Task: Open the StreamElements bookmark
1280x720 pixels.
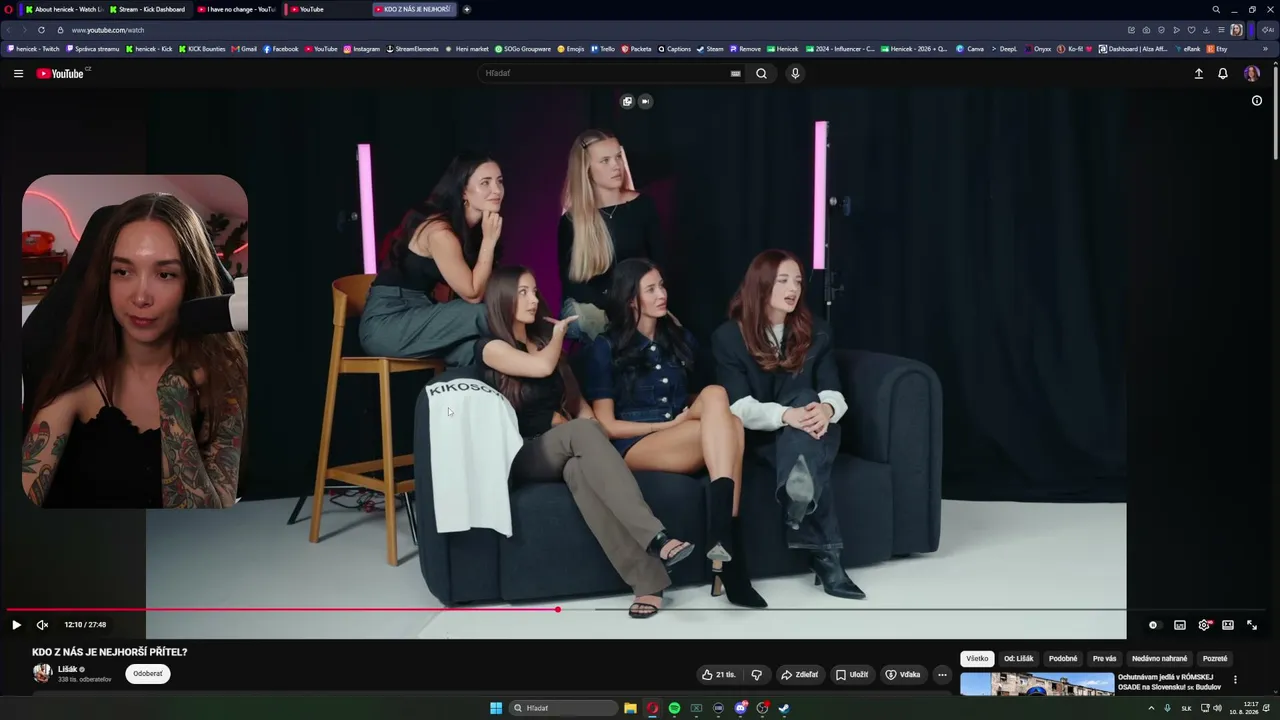Action: pos(413,48)
